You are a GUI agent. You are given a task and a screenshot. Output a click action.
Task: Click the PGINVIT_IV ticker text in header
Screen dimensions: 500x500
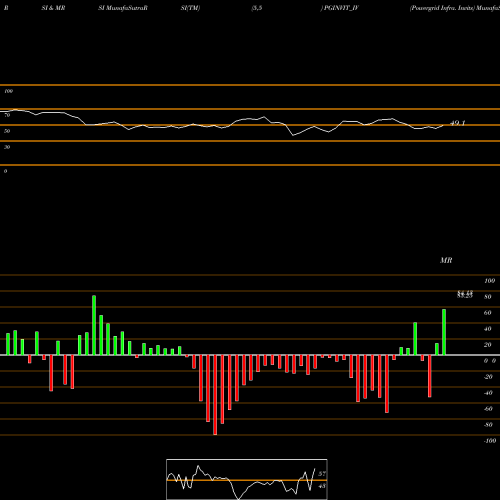click(341, 8)
